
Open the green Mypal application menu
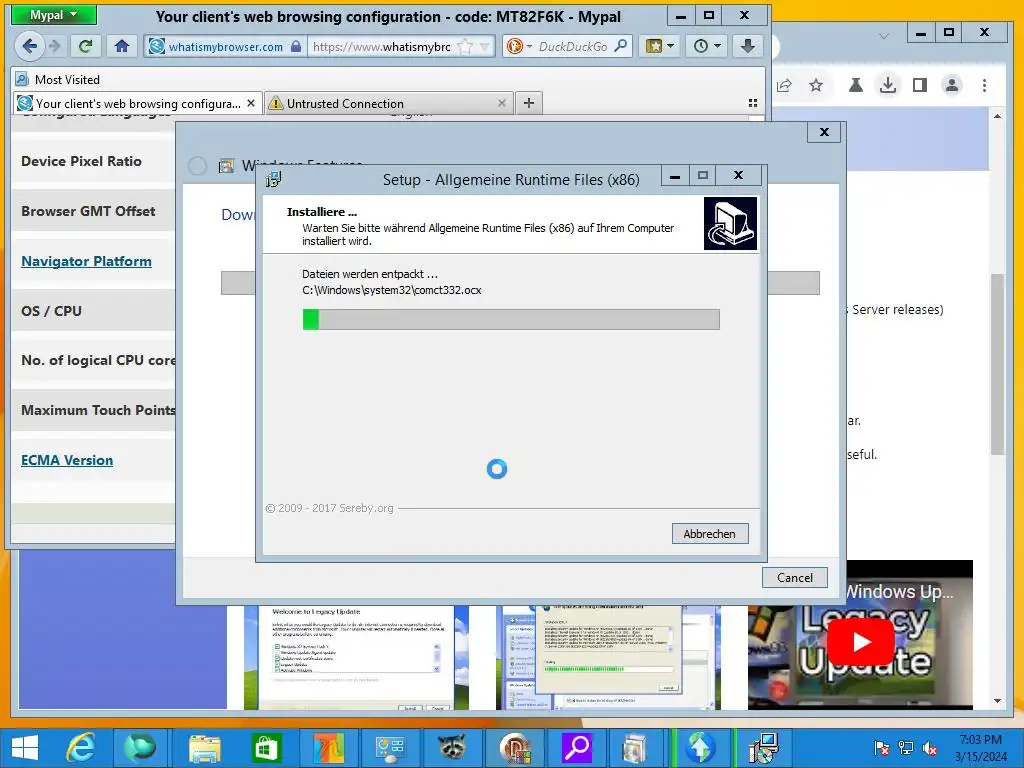point(54,14)
